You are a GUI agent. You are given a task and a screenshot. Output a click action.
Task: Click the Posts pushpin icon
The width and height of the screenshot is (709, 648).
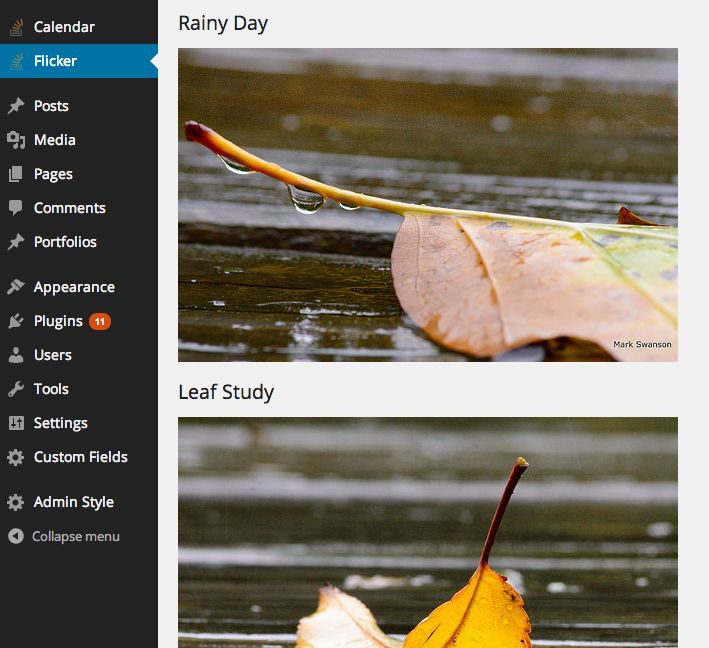16,106
